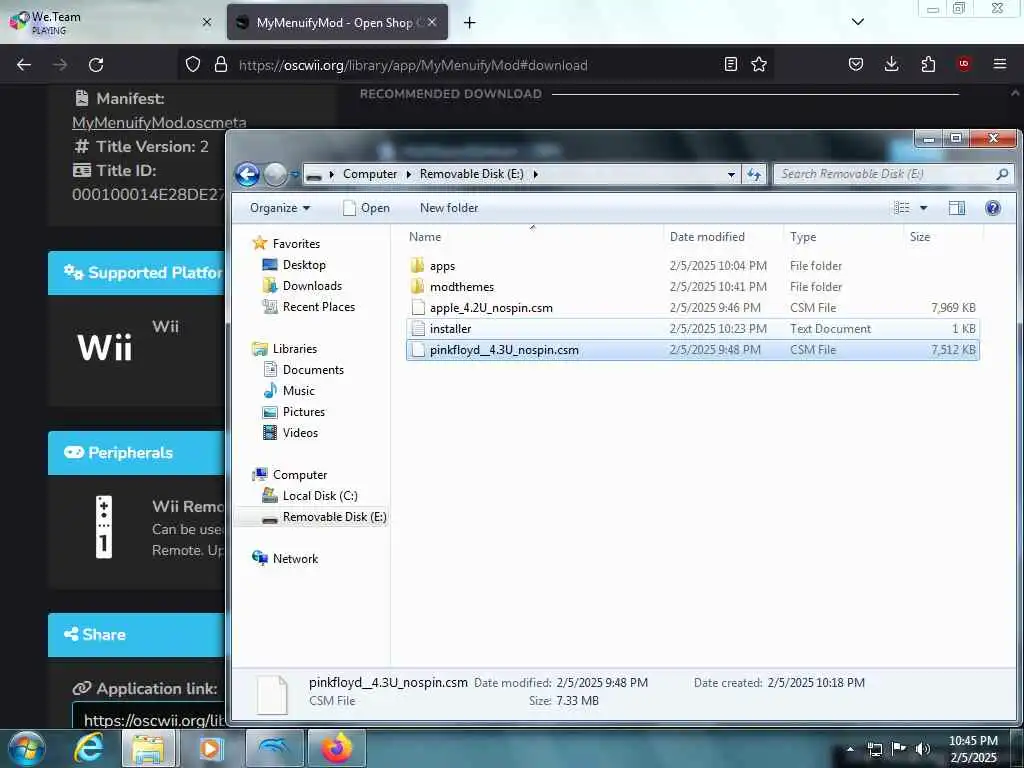Image resolution: width=1024 pixels, height=768 pixels.
Task: Open Favorites in navigation pane
Action: (x=296, y=244)
